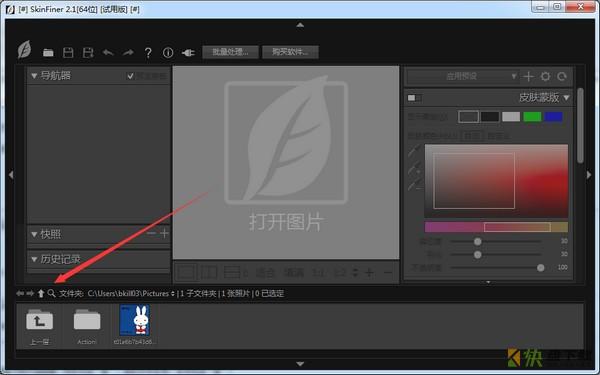Click the hue range bar
Screen dimensions: 600x375
[x=496, y=227]
